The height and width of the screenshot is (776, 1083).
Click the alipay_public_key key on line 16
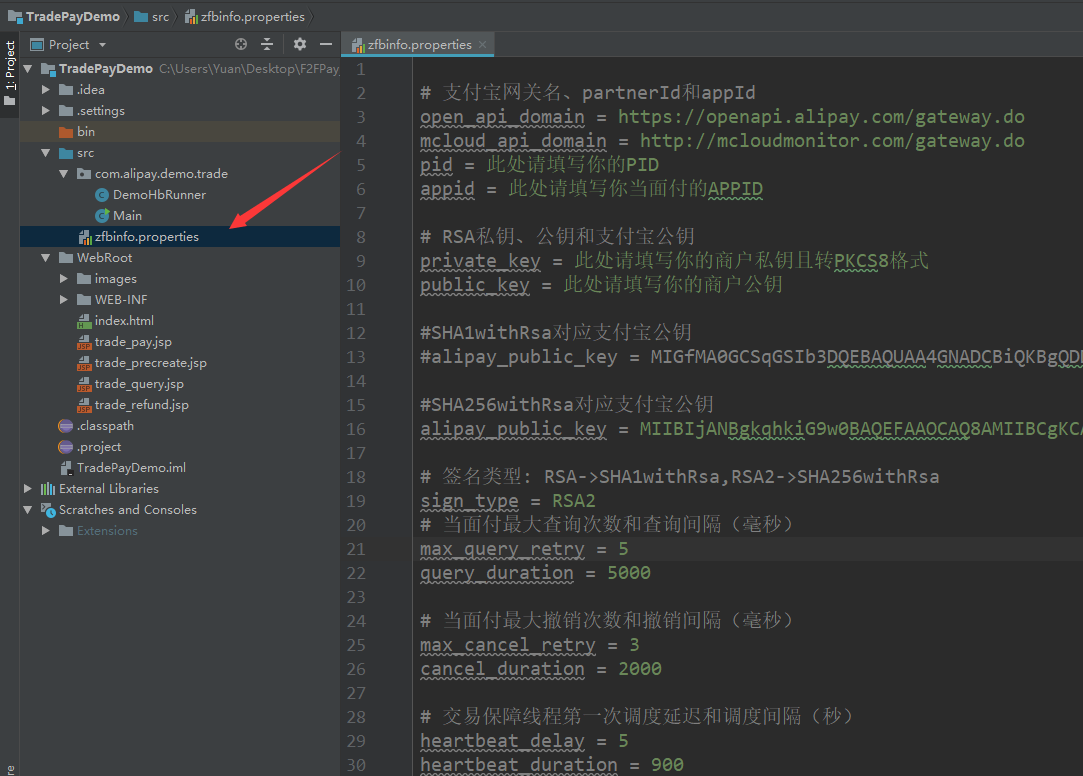pyautogui.click(x=513, y=429)
